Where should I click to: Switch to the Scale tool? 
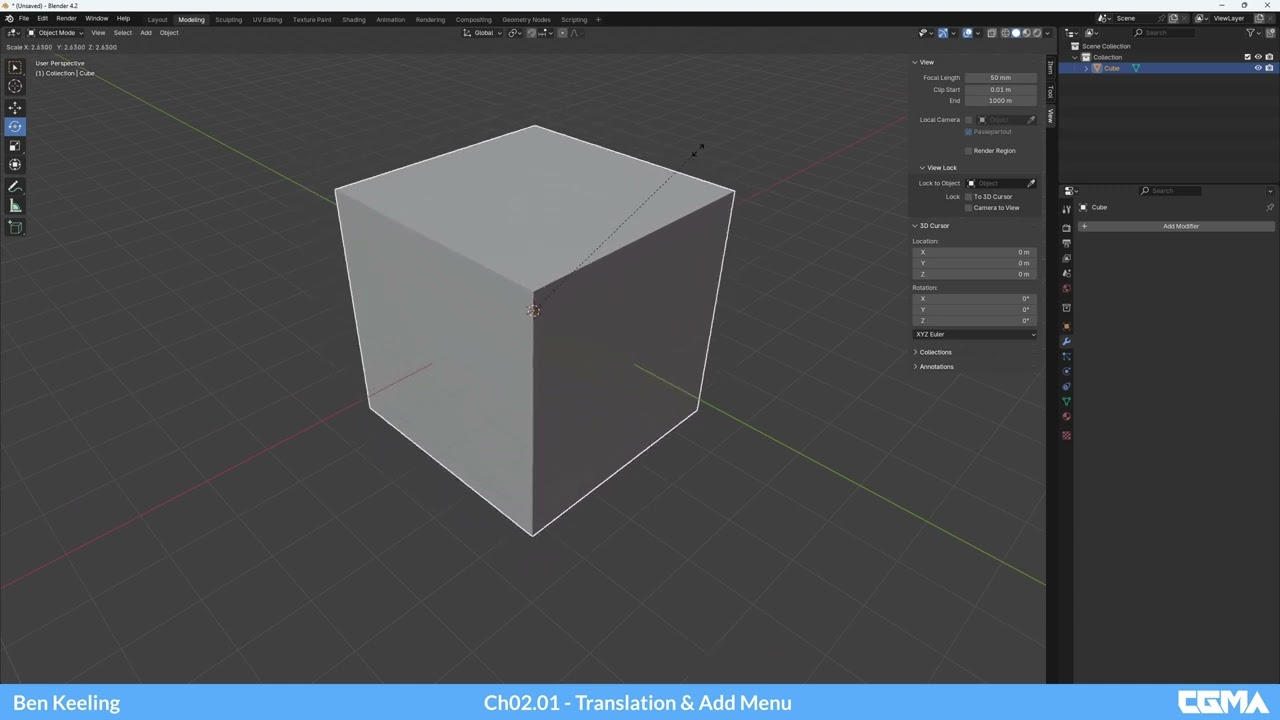[15, 146]
